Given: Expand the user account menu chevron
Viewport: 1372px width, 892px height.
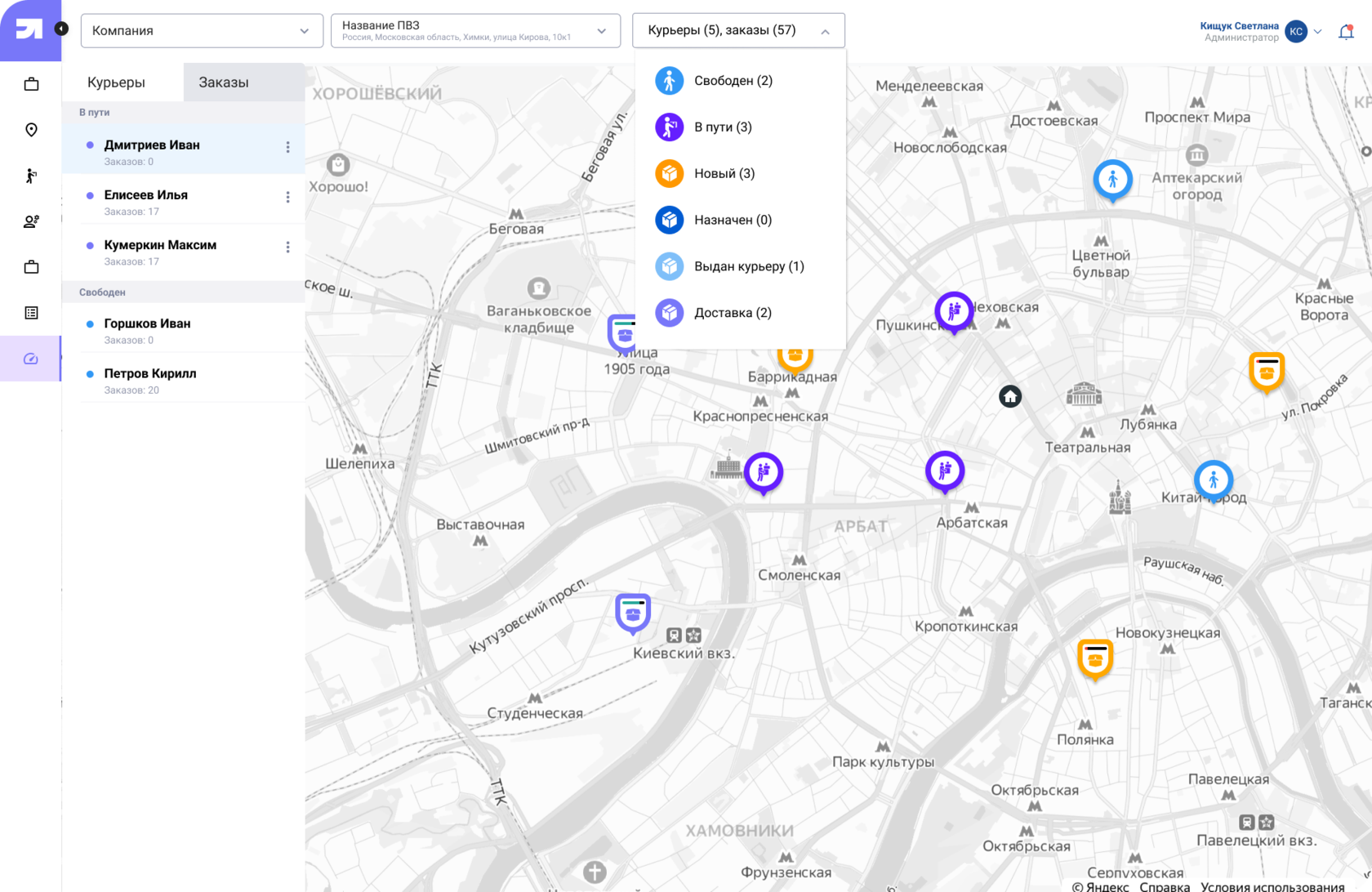Looking at the screenshot, I should click(1317, 32).
